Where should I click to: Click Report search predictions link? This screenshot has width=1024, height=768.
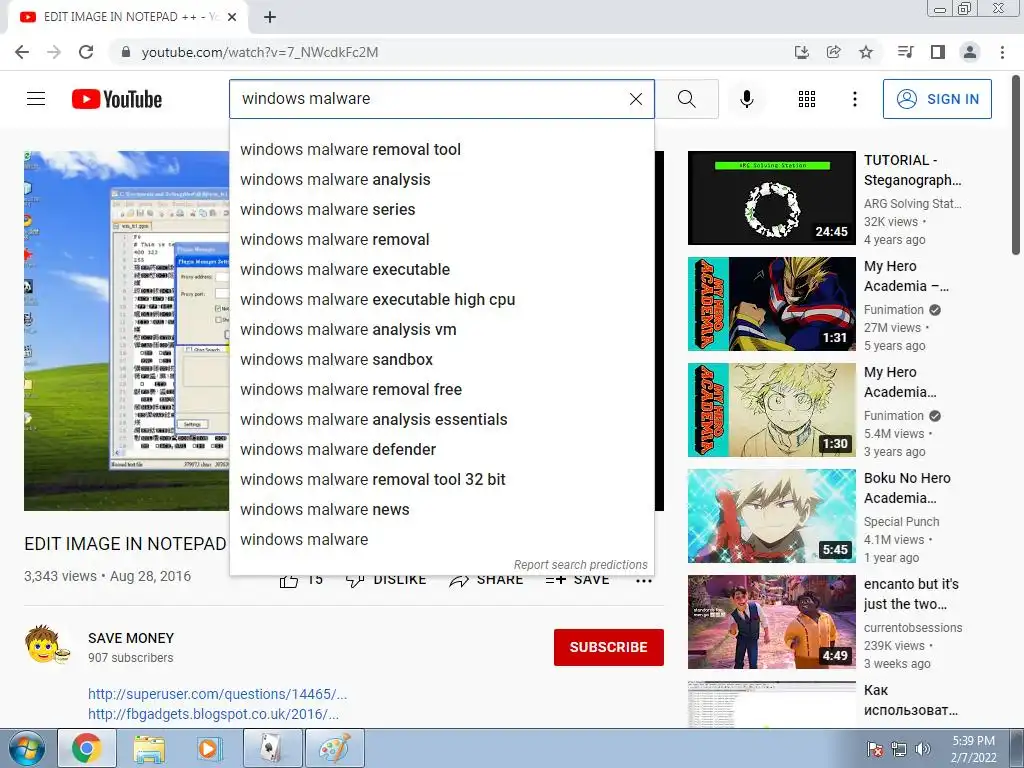coord(580,565)
